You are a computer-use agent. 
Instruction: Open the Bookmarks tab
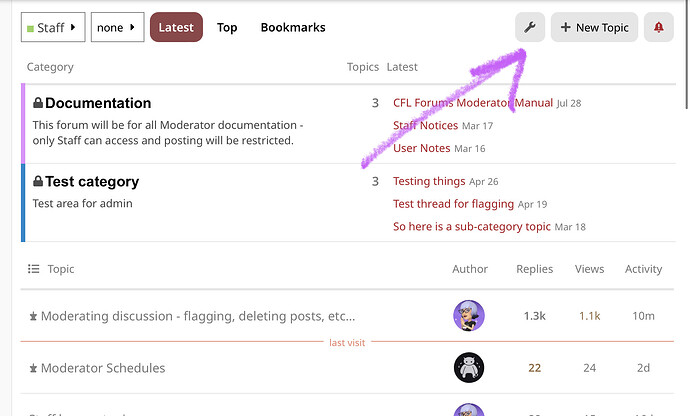point(293,27)
